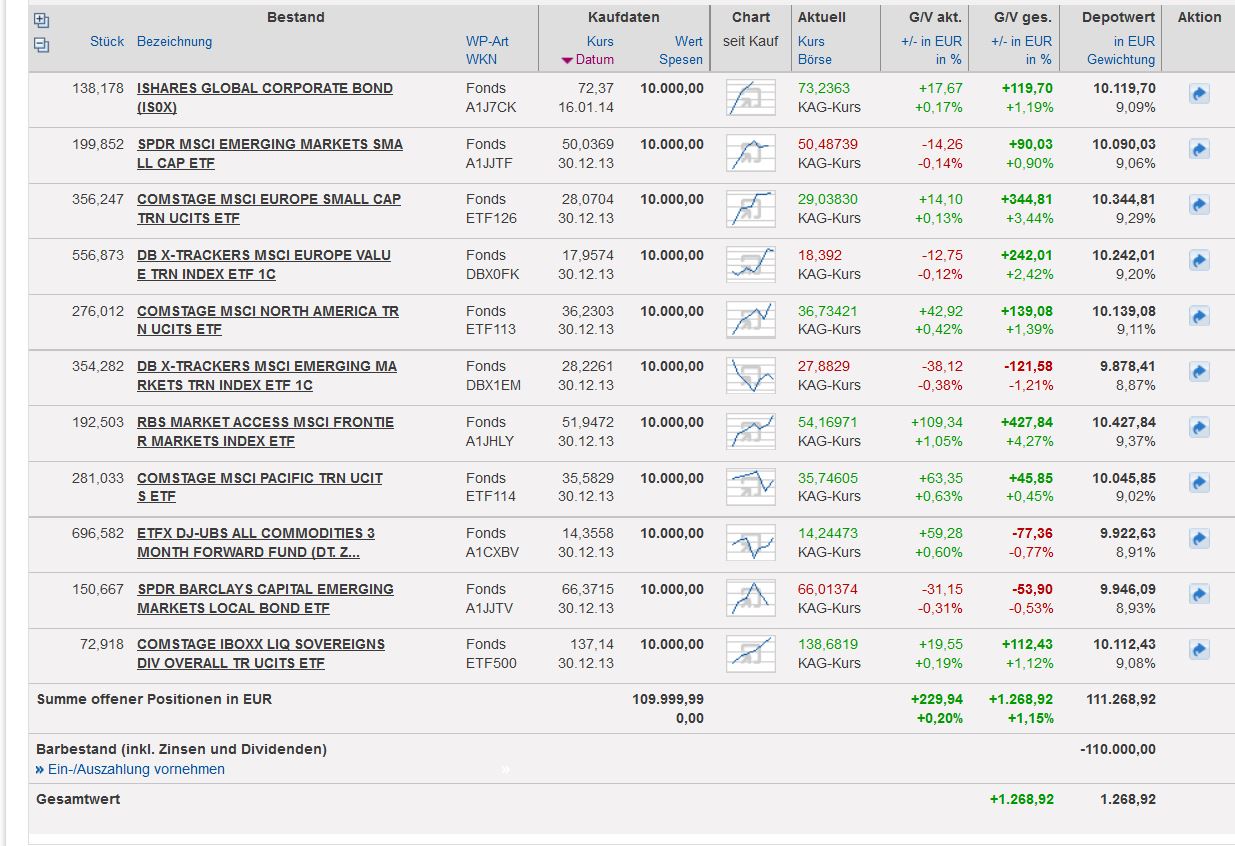The width and height of the screenshot is (1235, 846).
Task: Open action icon for RBS Market Access Frontier
Action: point(1199,428)
